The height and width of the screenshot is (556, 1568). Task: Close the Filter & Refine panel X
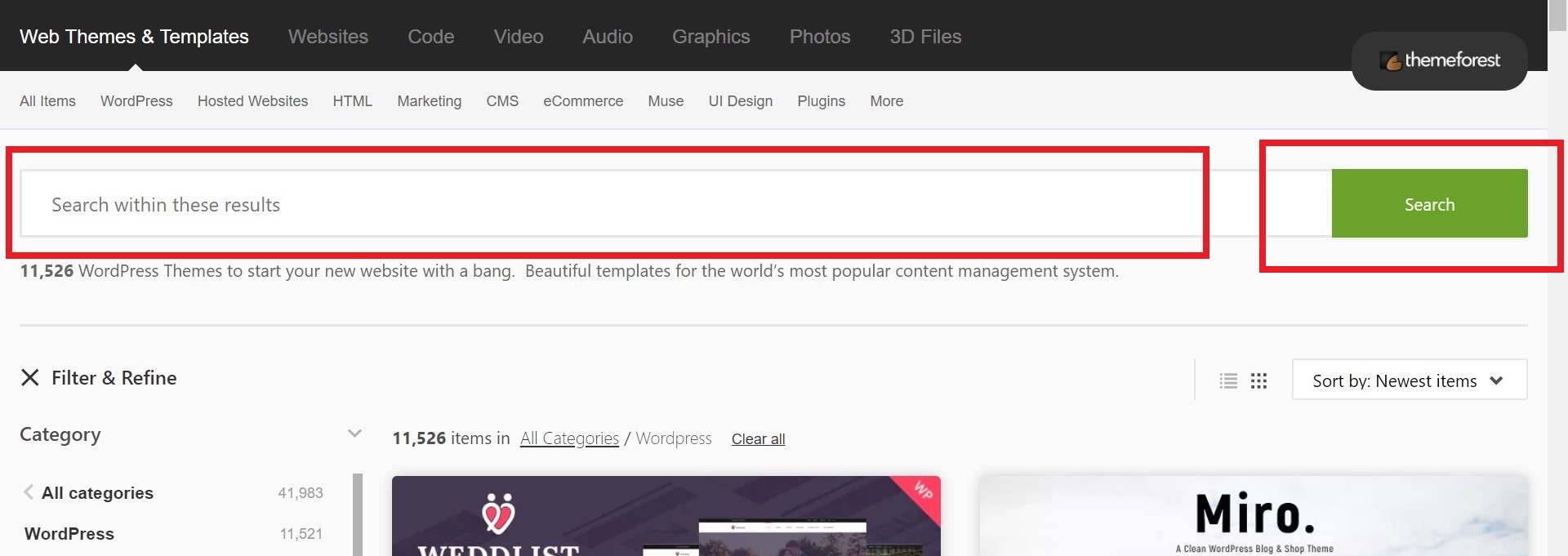point(30,377)
